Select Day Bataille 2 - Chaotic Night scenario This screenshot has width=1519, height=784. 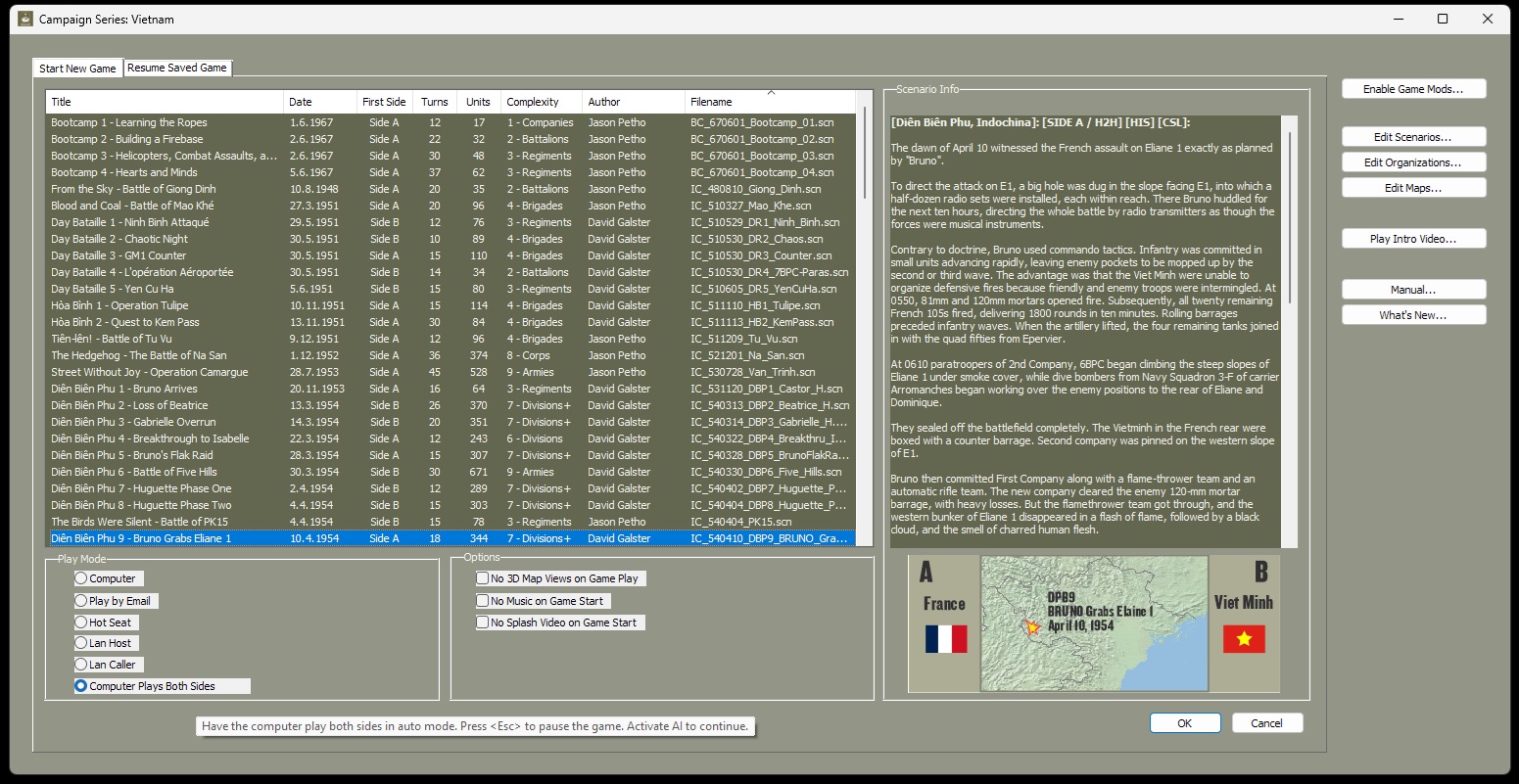coord(451,240)
